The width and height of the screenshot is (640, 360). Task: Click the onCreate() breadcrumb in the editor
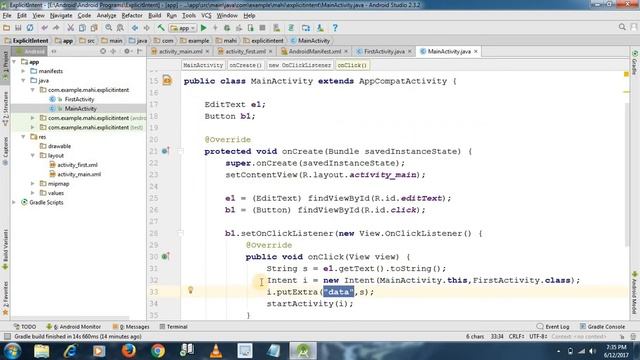(245, 65)
